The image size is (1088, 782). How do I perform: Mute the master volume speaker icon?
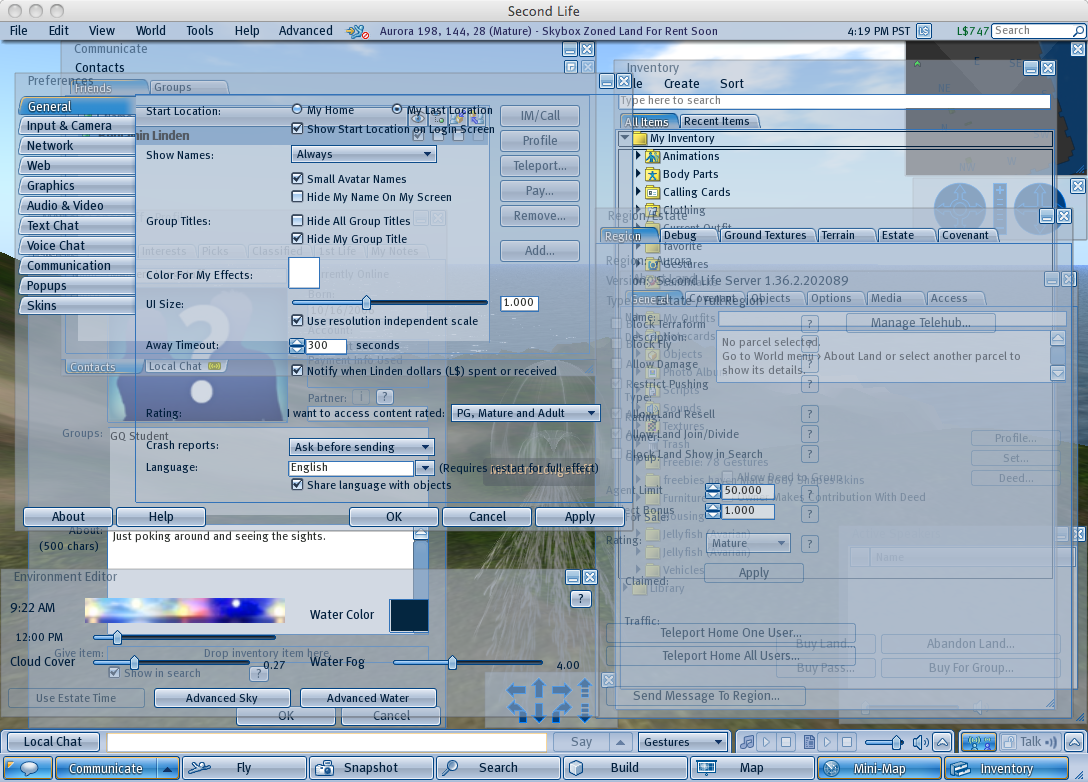tap(920, 742)
